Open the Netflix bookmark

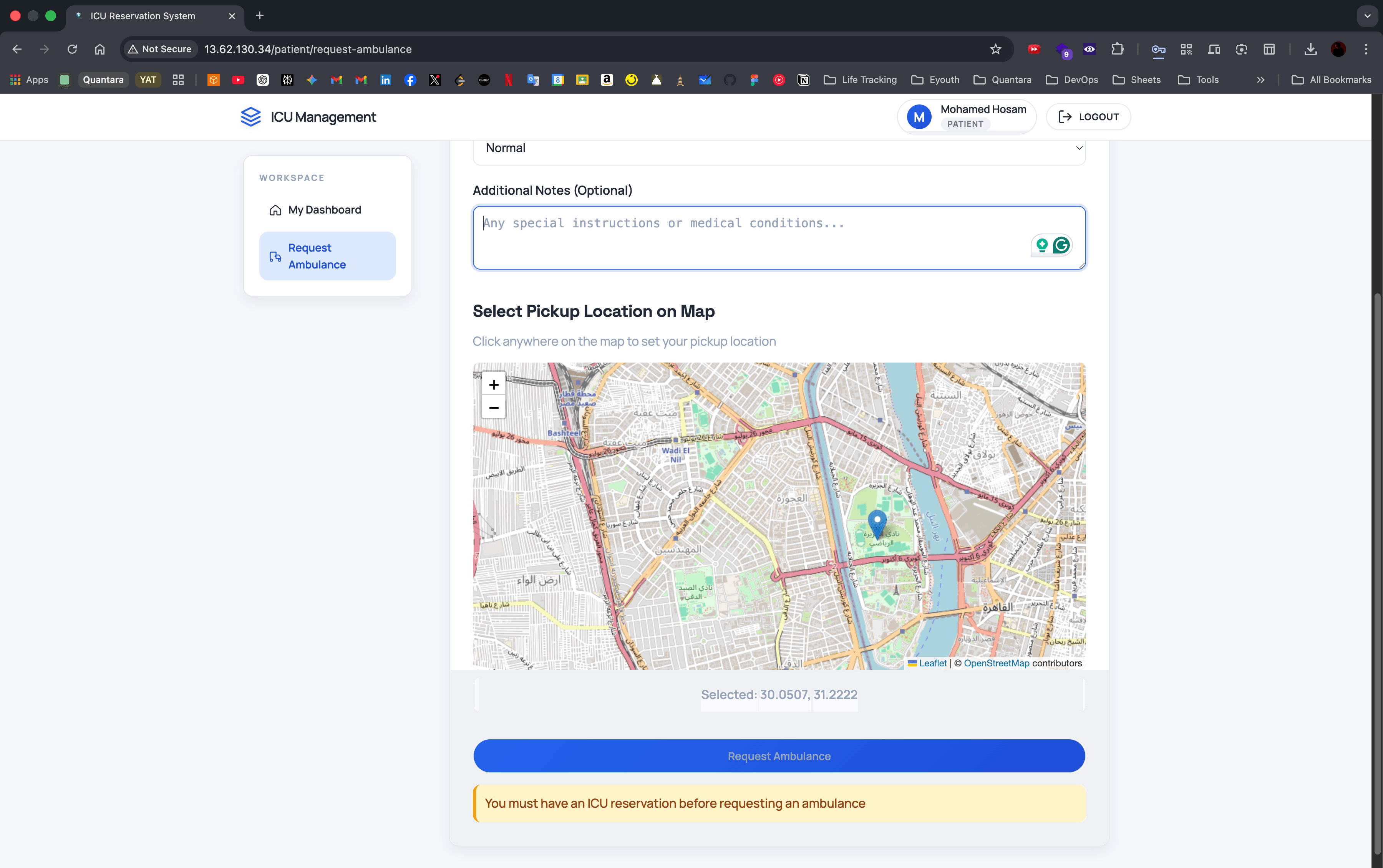tap(509, 80)
